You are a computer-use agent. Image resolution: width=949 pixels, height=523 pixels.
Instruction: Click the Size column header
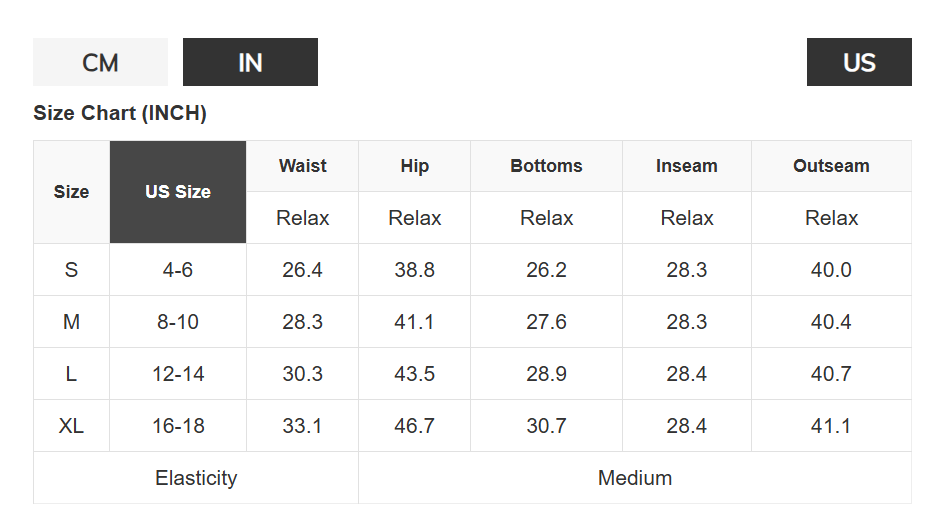click(71, 192)
